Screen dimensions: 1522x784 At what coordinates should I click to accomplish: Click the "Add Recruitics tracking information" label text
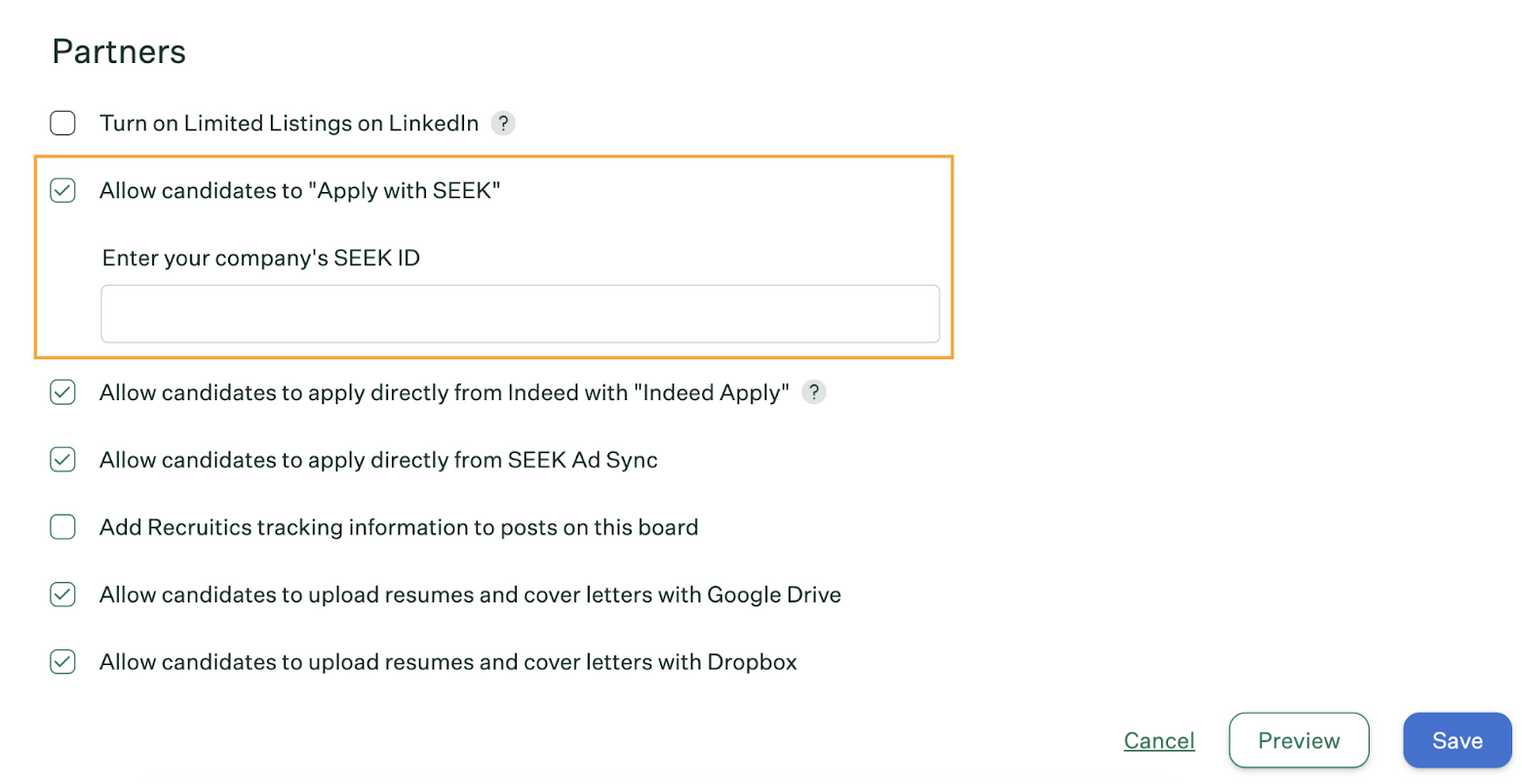398,527
